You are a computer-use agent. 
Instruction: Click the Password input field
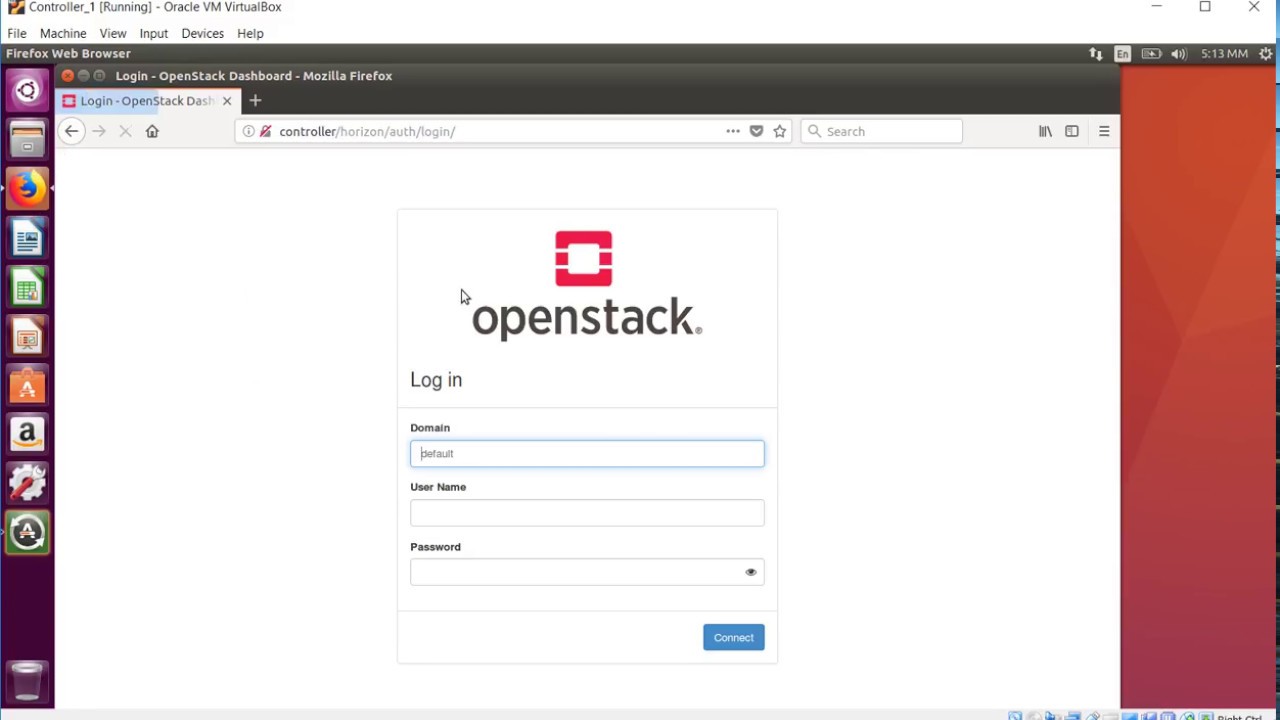(x=587, y=572)
